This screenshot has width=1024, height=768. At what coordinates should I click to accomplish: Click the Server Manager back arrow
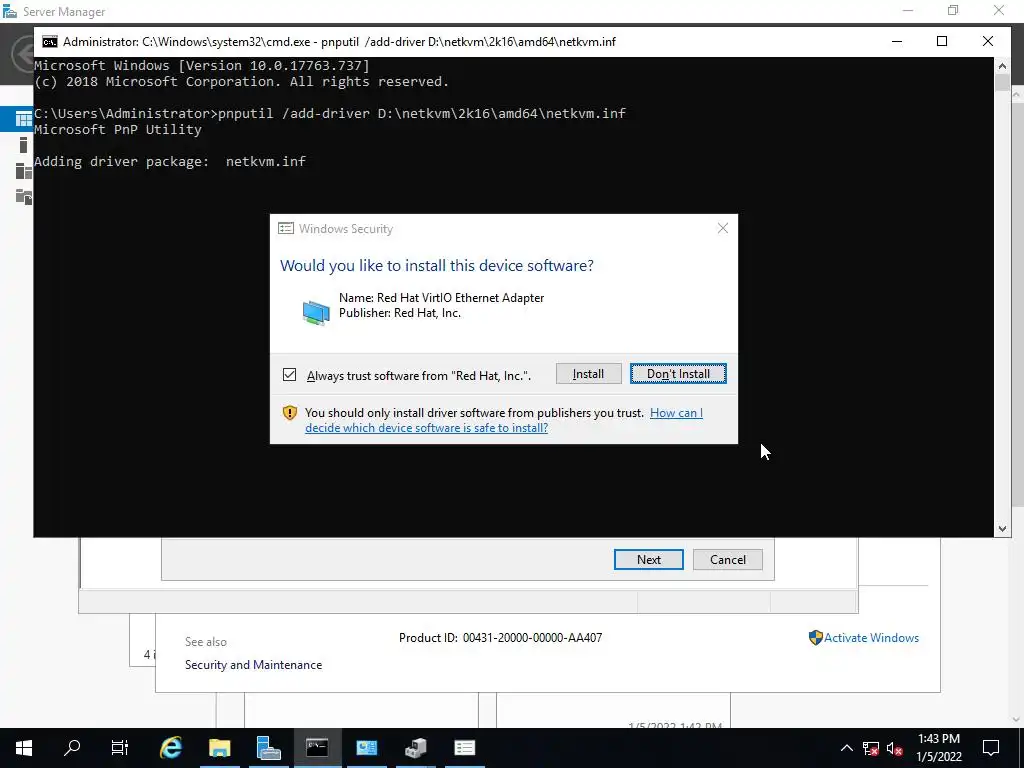24,55
